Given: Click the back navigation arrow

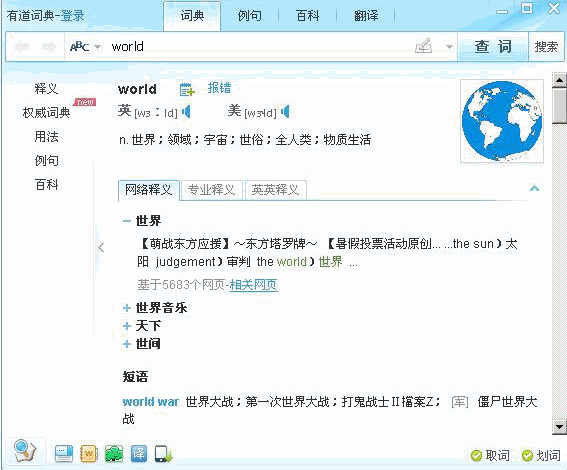Looking at the screenshot, I should (x=22, y=47).
